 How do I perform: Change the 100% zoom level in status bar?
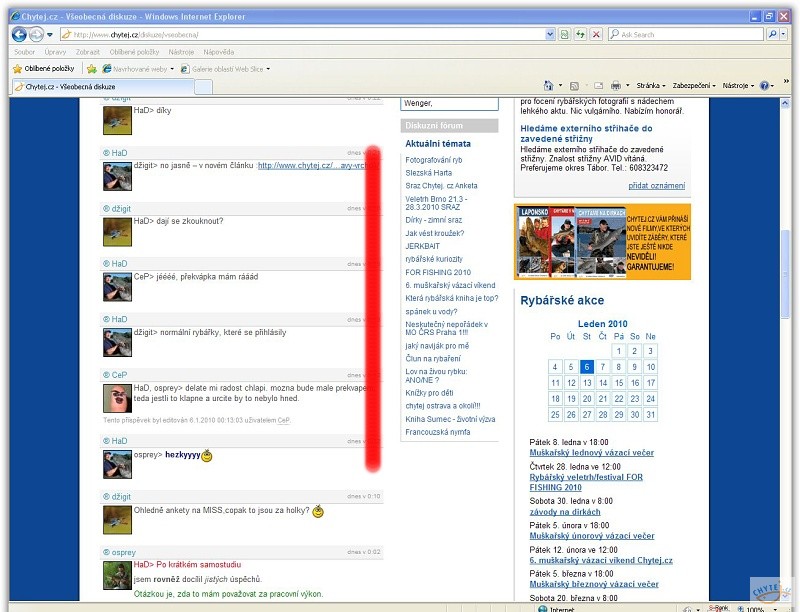(x=757, y=608)
